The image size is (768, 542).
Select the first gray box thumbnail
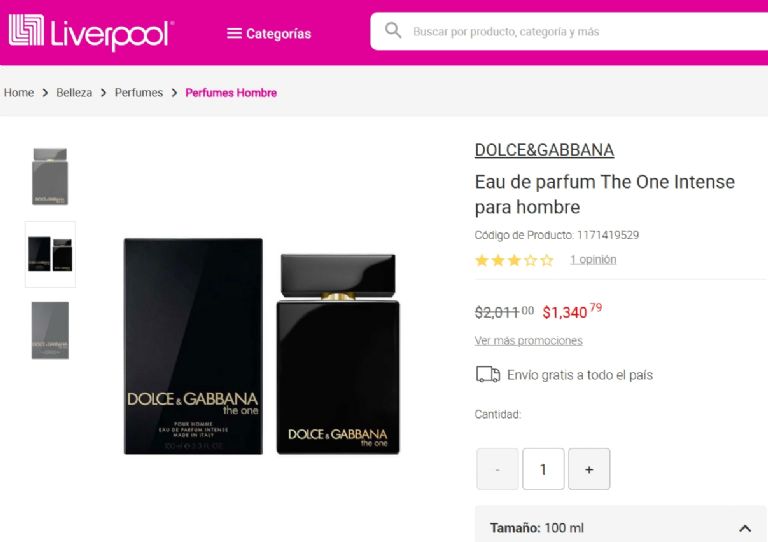[50, 176]
